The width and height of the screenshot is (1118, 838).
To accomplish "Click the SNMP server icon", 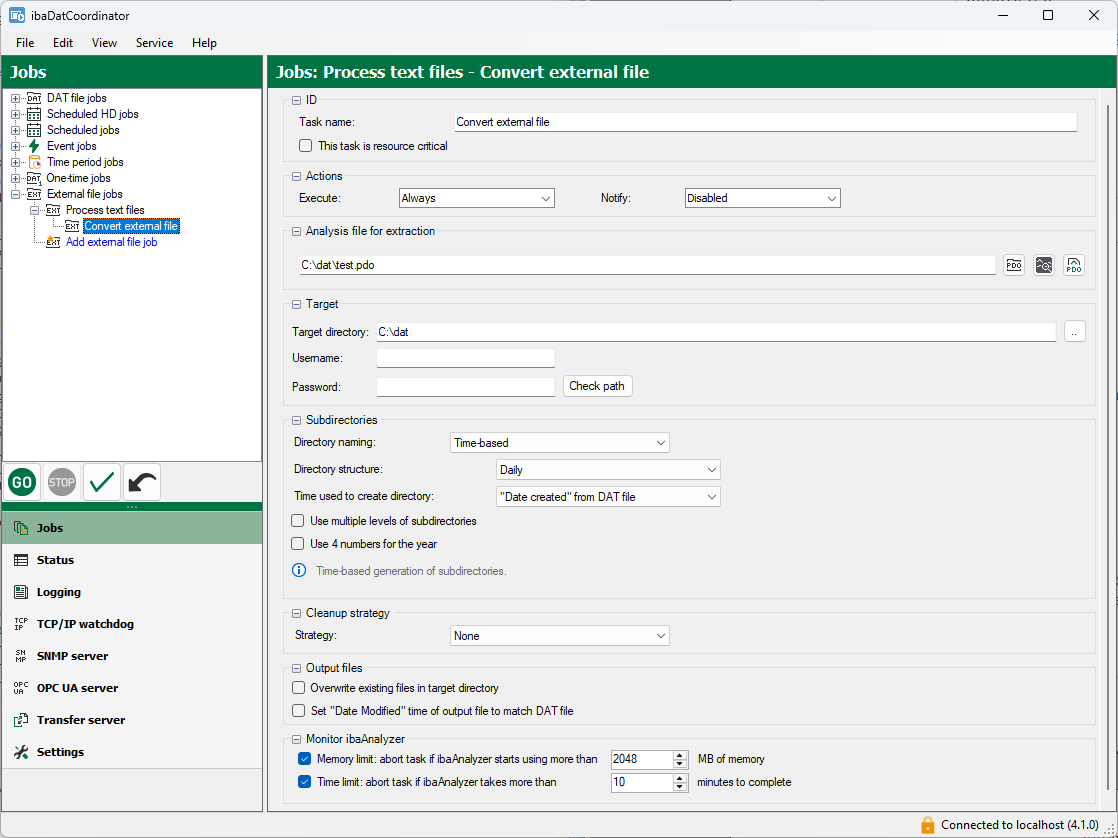I will [x=21, y=656].
